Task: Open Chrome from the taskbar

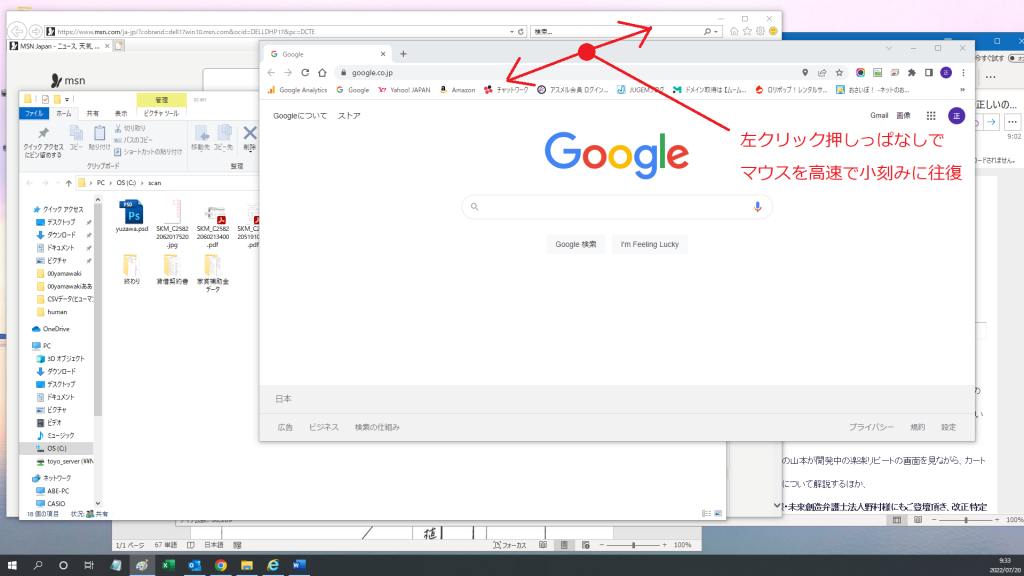Action: pos(221,565)
